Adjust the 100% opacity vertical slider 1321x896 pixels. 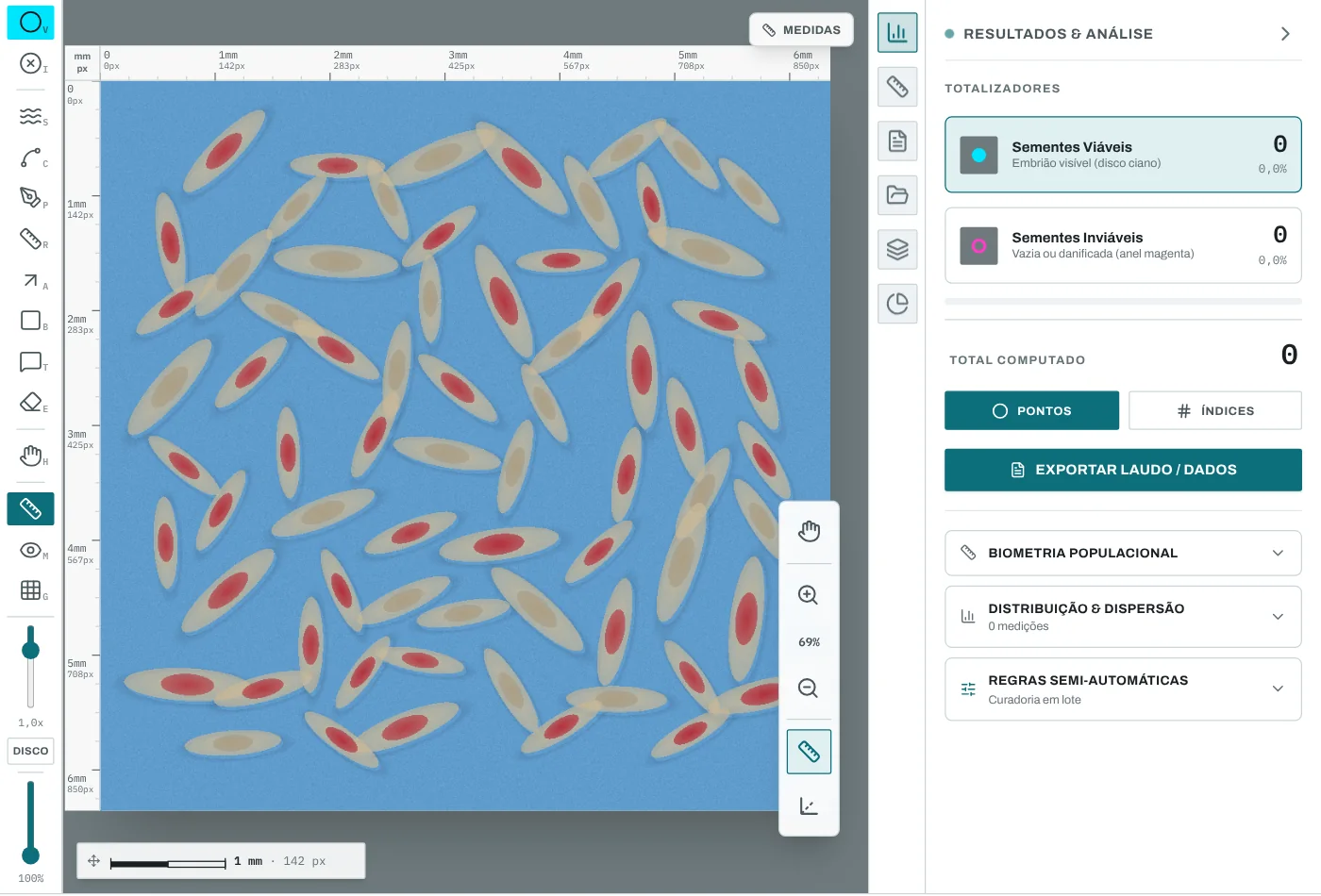point(31,821)
